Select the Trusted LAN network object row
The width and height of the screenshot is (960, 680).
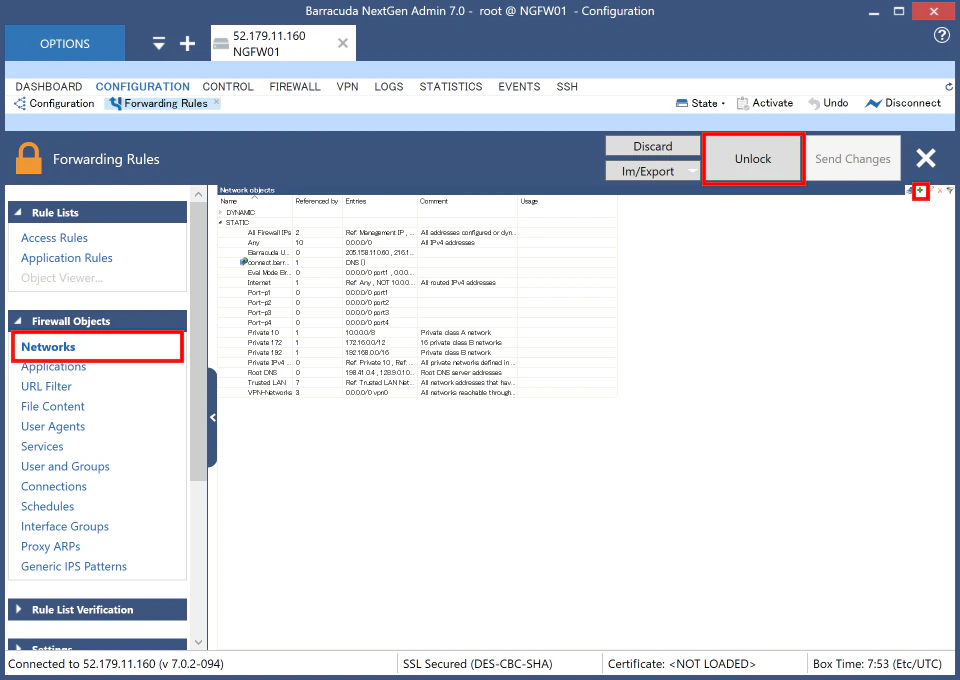(418, 383)
